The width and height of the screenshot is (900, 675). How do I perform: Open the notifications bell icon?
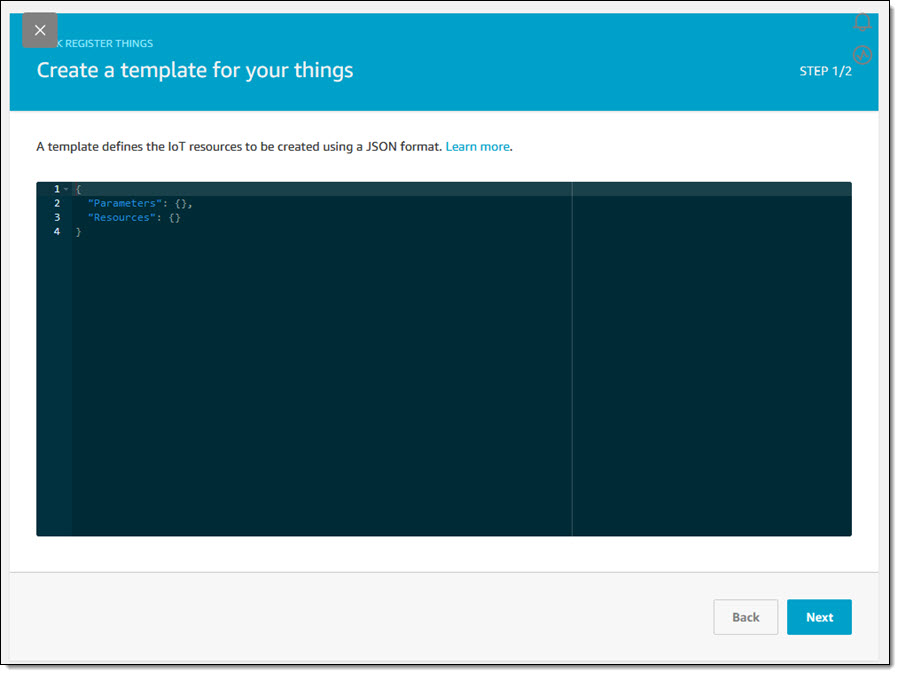pyautogui.click(x=862, y=22)
